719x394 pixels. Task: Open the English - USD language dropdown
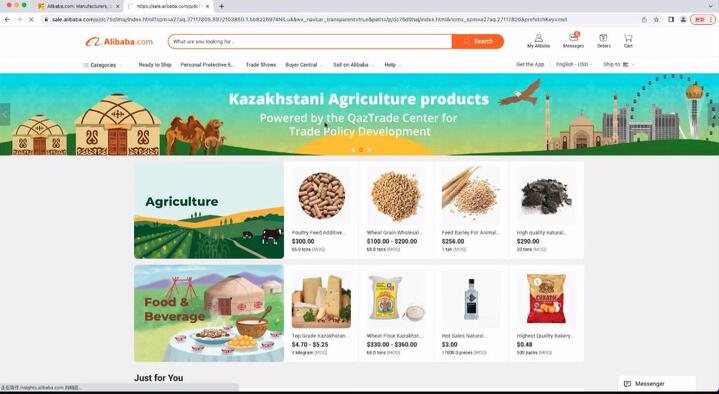574,65
